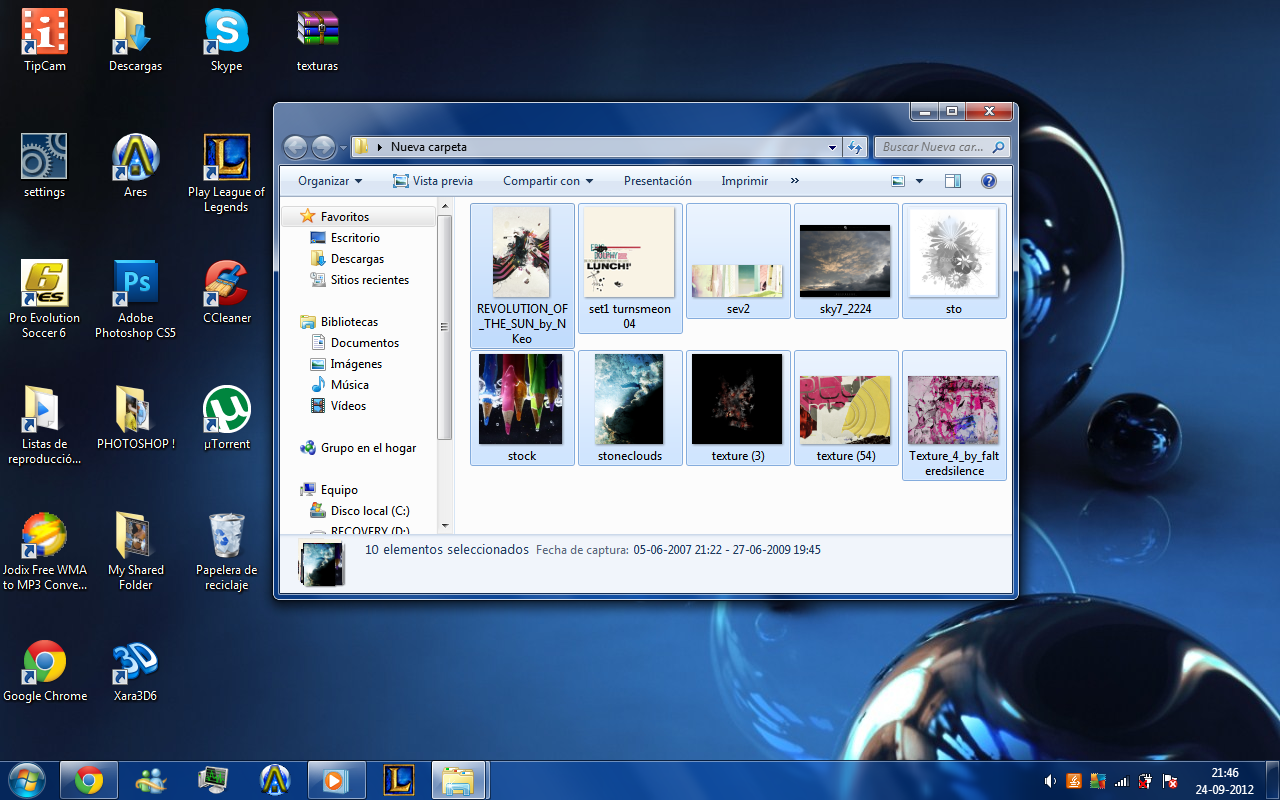The width and height of the screenshot is (1280, 800).
Task: Click the Explorer help question mark icon
Action: coord(989,181)
